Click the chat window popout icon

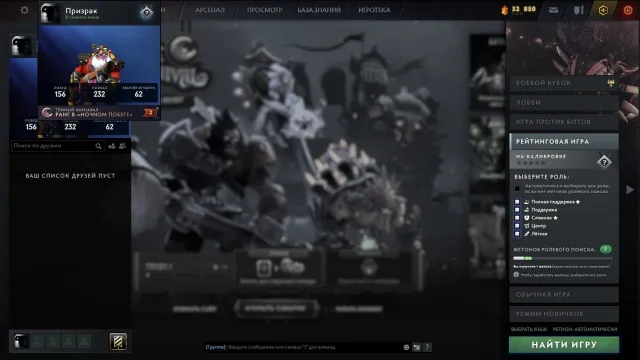pyautogui.click(x=417, y=347)
